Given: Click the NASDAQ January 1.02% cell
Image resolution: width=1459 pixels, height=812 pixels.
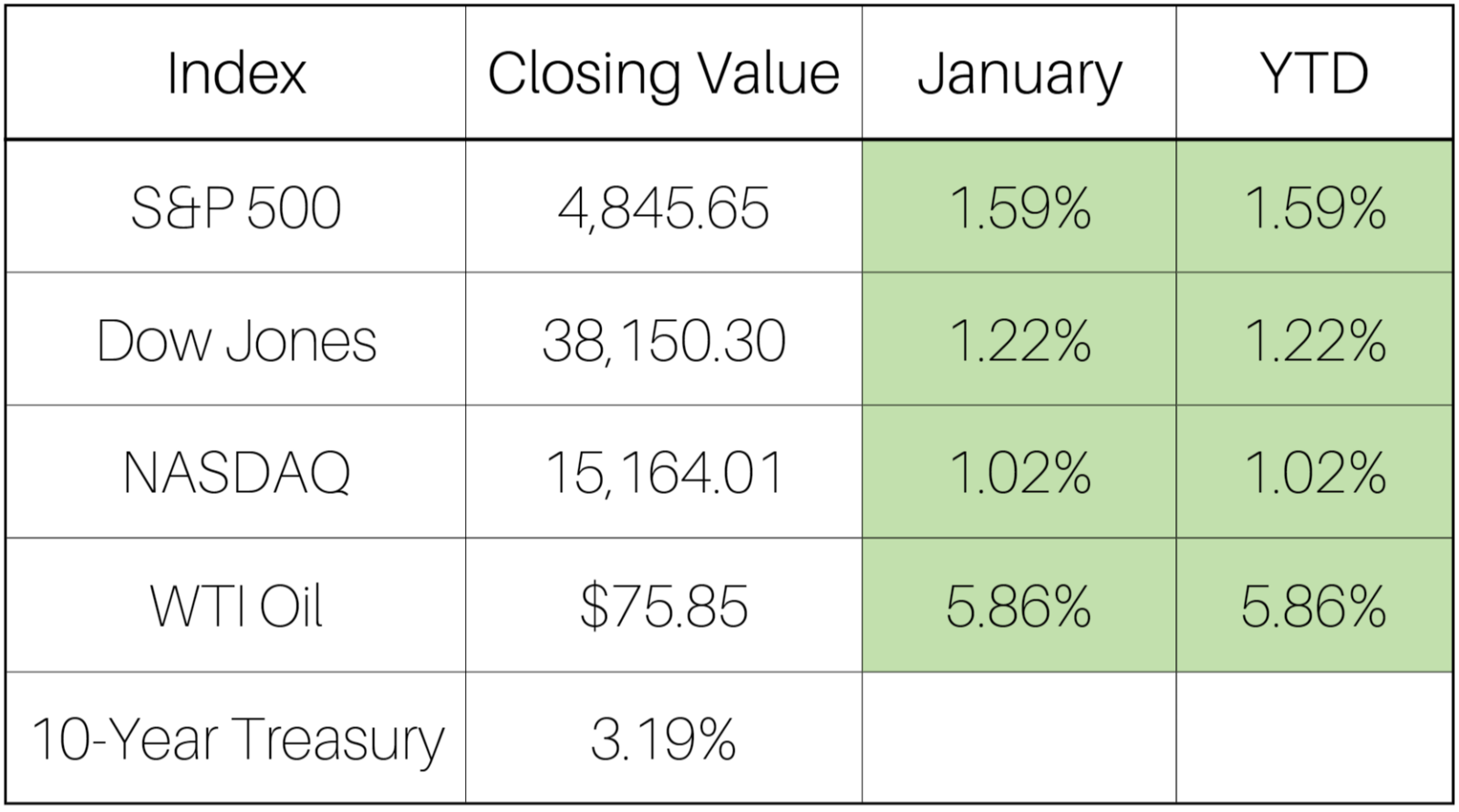Looking at the screenshot, I should tap(1019, 473).
